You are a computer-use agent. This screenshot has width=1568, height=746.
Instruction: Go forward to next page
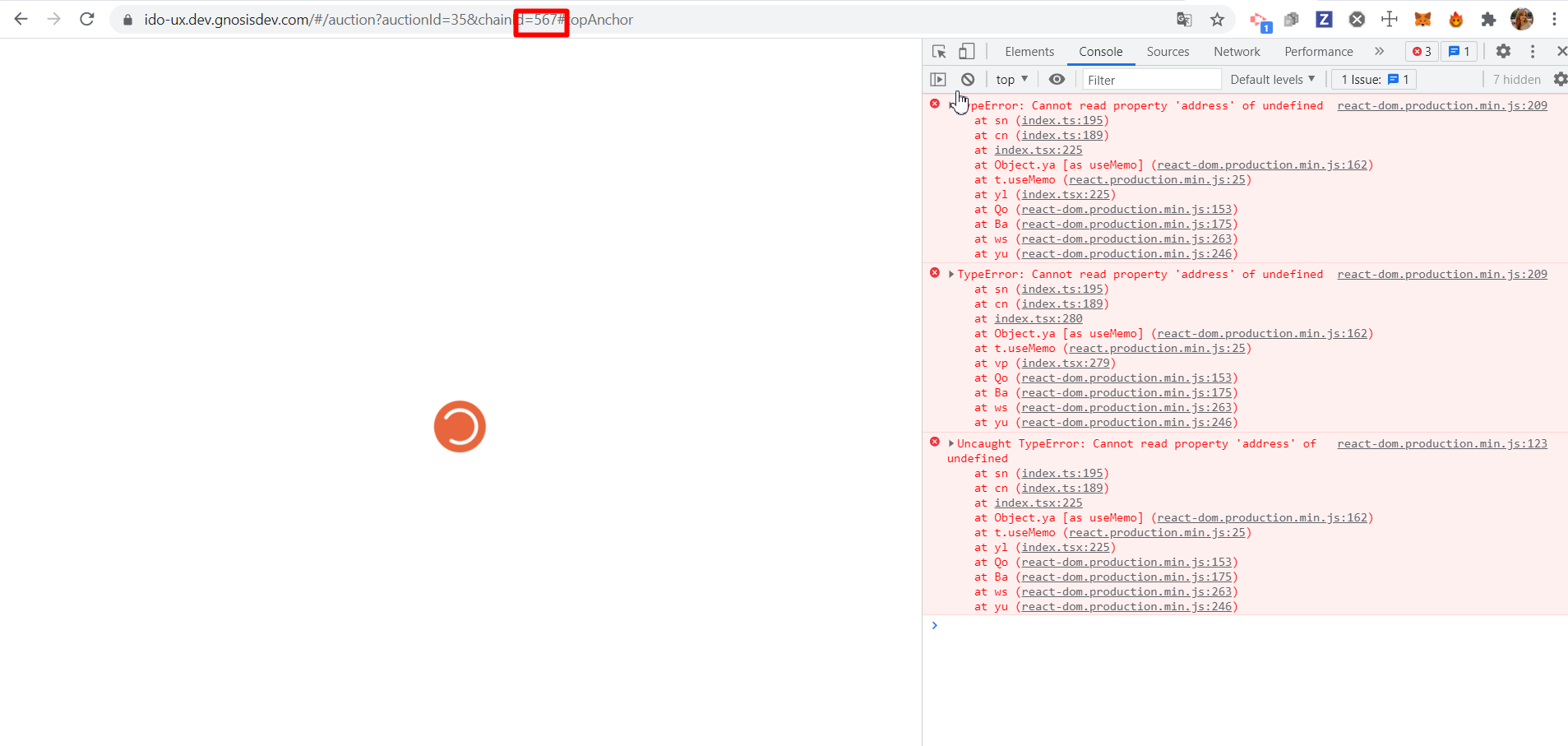click(54, 19)
